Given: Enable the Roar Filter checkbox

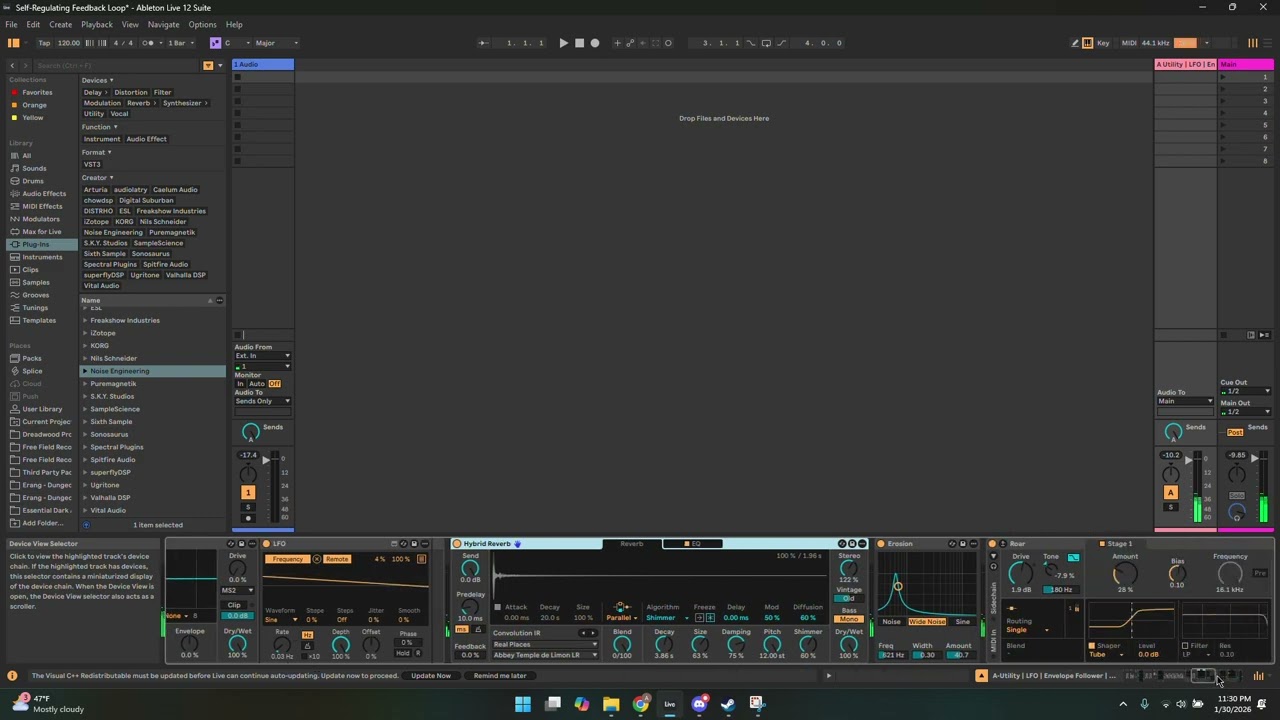Looking at the screenshot, I should (x=1186, y=646).
